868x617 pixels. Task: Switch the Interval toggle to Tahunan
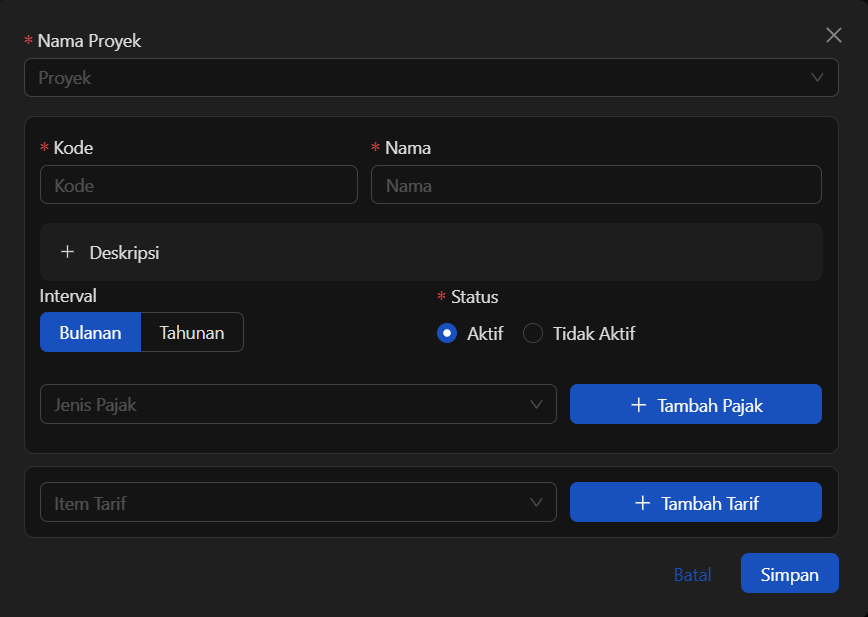(x=192, y=332)
